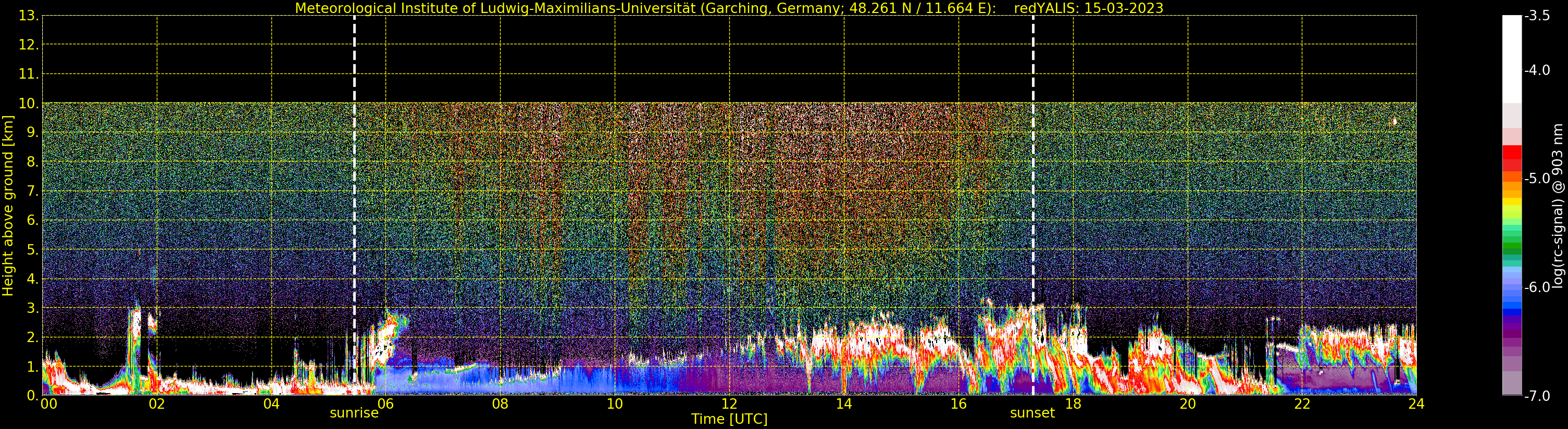This screenshot has width=1568, height=429.
Task: Click the colorbar tick value -6.0
Action: click(1537, 287)
